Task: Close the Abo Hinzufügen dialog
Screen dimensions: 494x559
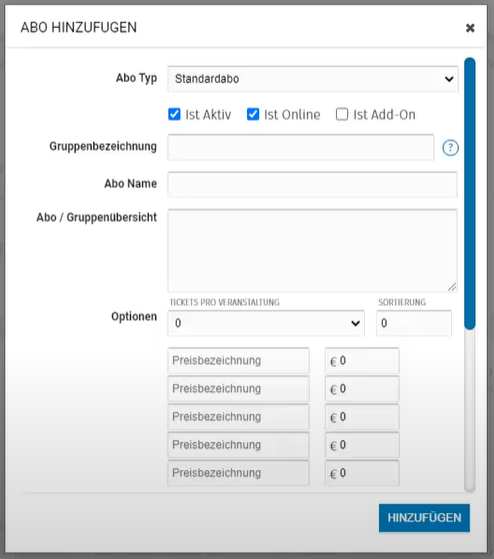Action: point(470,28)
